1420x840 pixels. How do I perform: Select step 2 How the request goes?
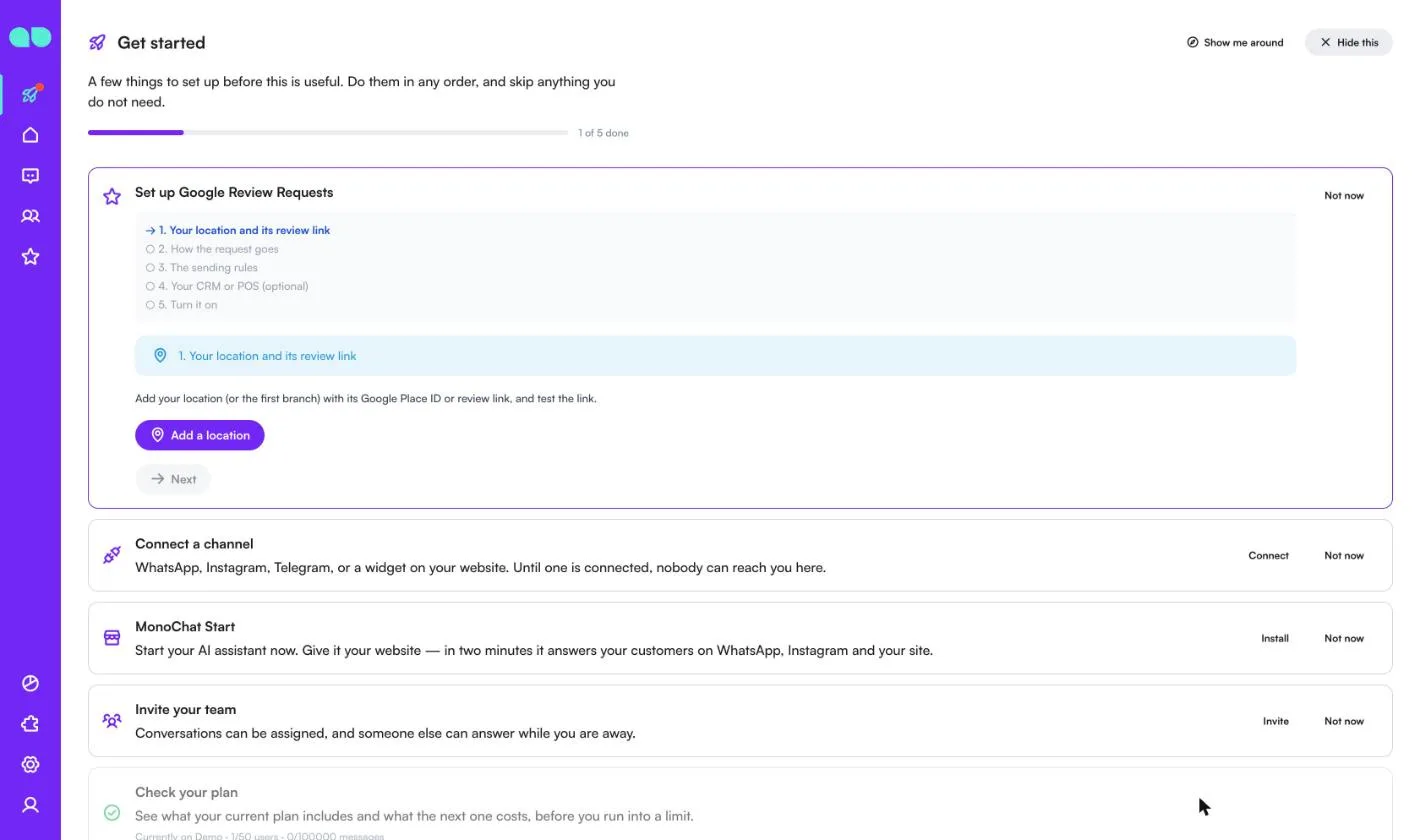click(x=212, y=249)
